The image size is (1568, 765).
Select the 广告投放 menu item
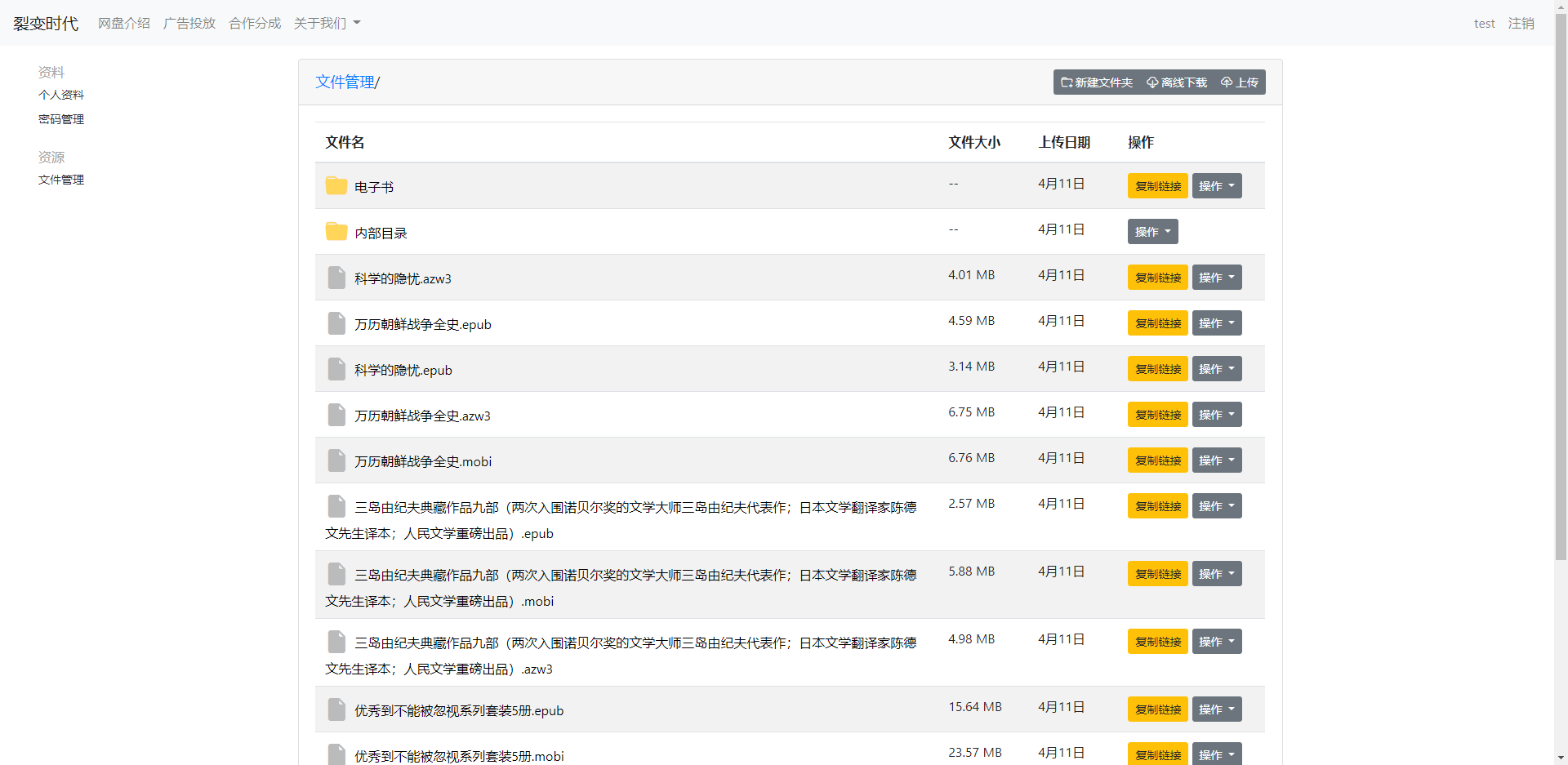point(189,23)
